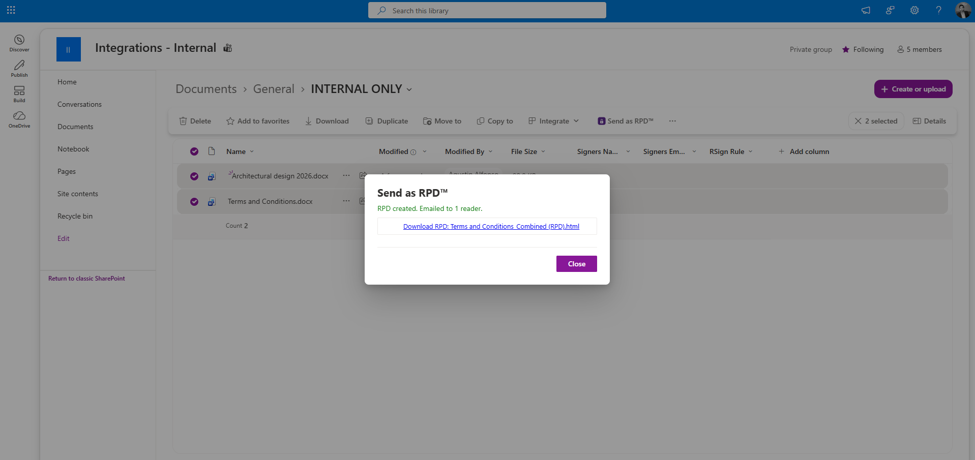Click Download in the command bar
Screen dimensions: 975x460
point(326,121)
